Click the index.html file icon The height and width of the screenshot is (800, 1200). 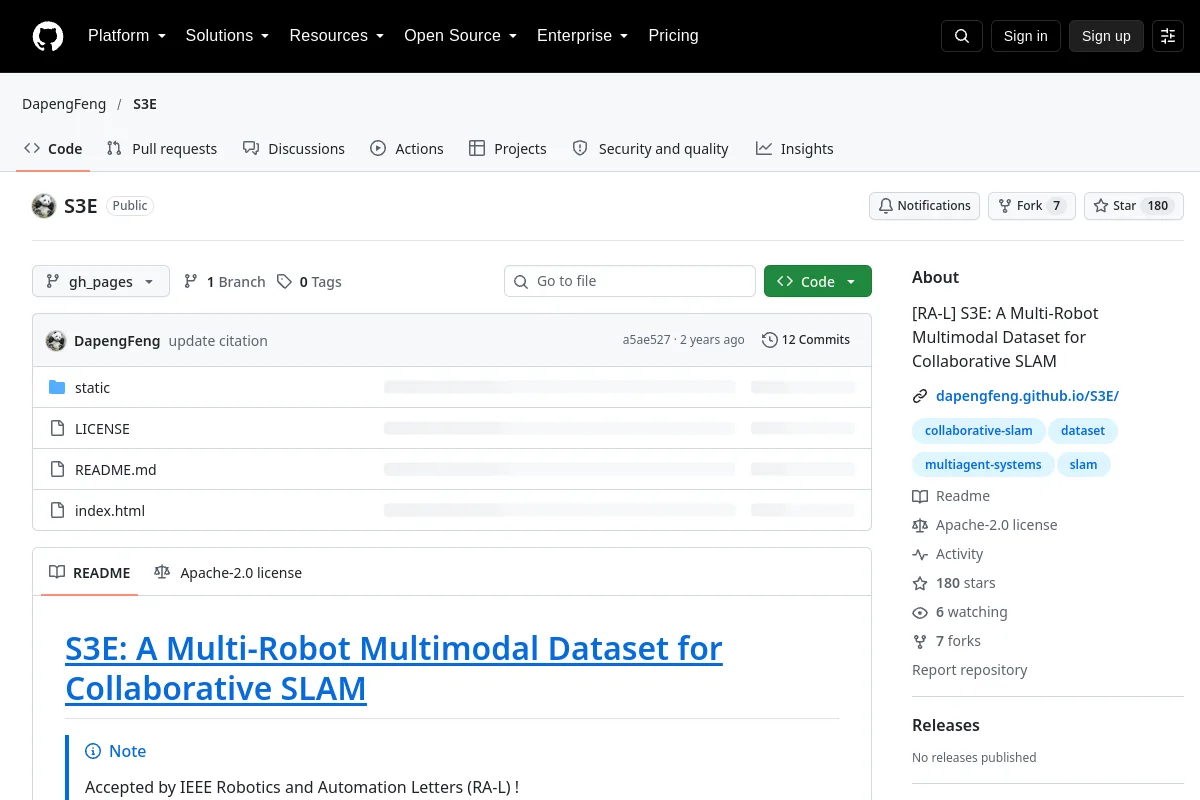(x=57, y=511)
